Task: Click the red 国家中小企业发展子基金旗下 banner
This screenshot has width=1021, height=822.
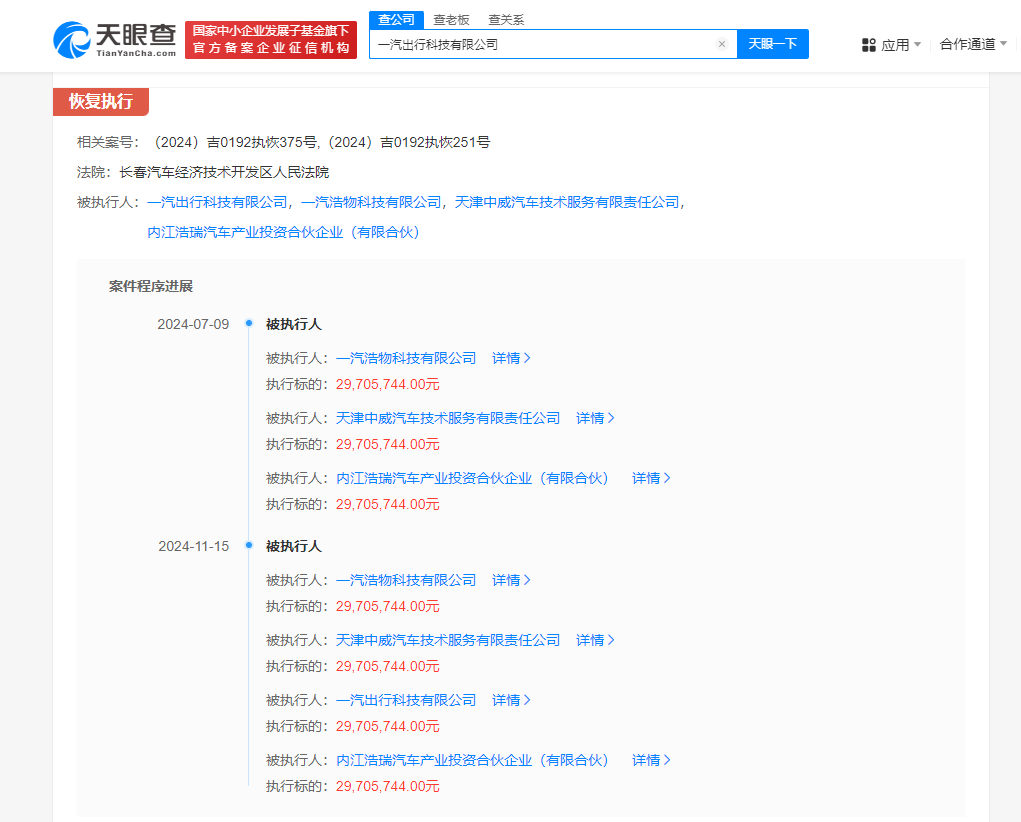Action: (x=271, y=40)
